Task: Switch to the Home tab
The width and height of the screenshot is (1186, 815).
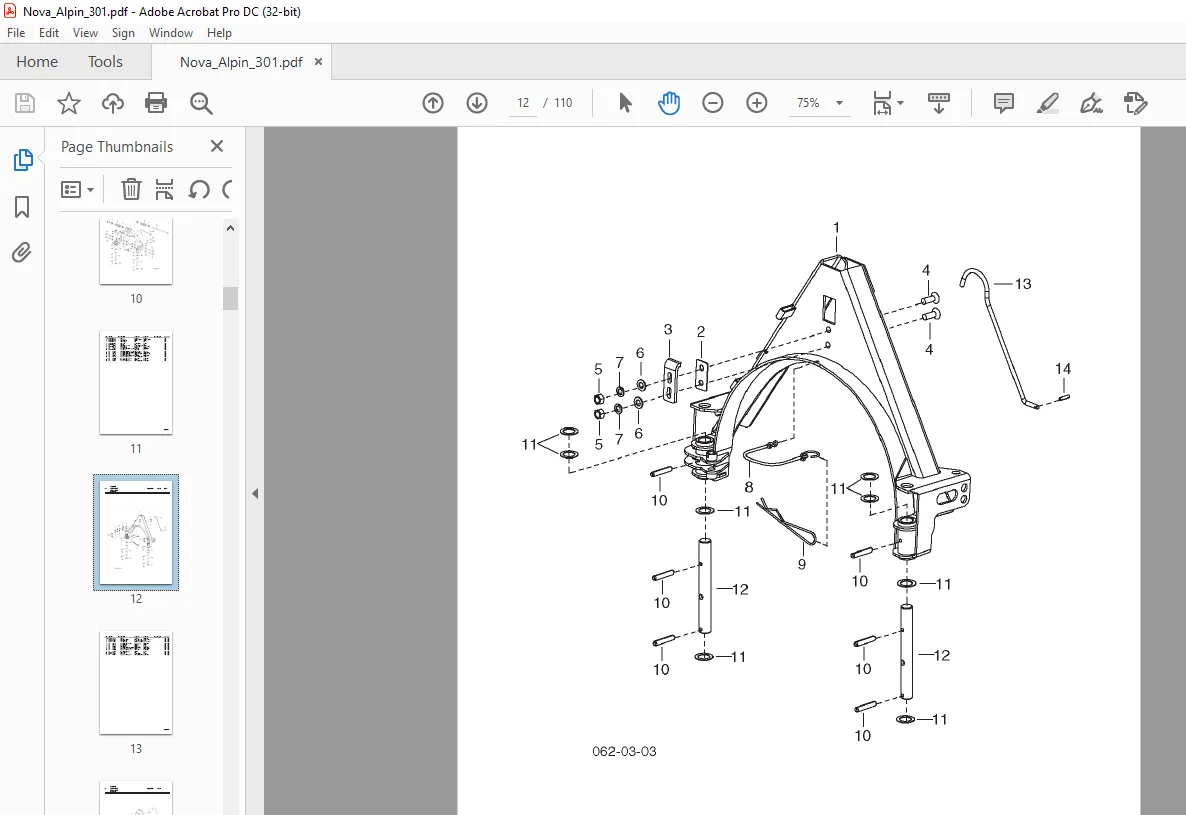Action: tap(37, 62)
